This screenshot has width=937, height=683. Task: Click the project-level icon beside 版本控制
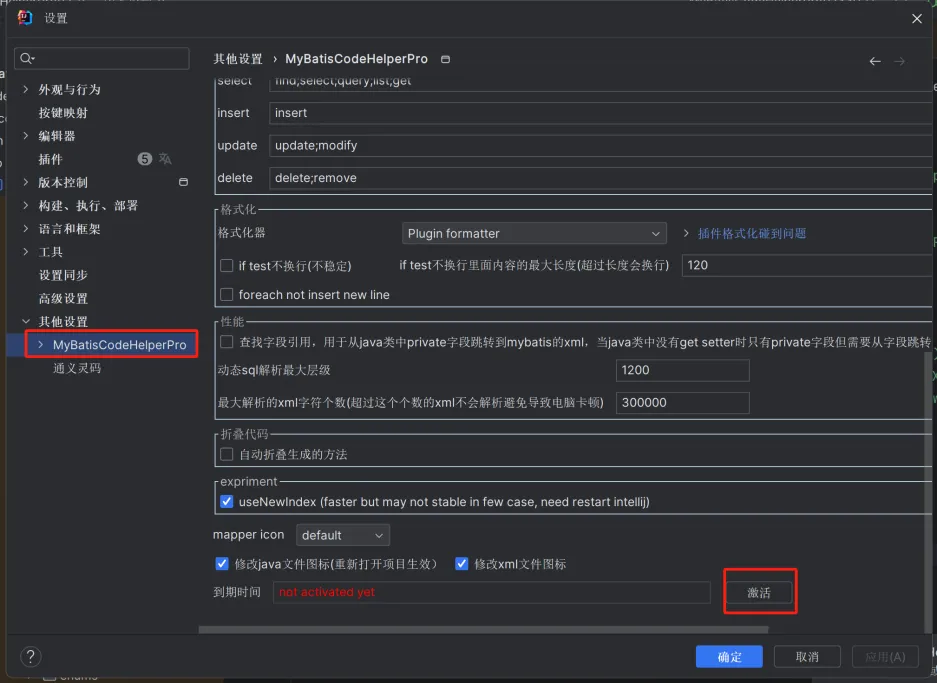click(183, 182)
